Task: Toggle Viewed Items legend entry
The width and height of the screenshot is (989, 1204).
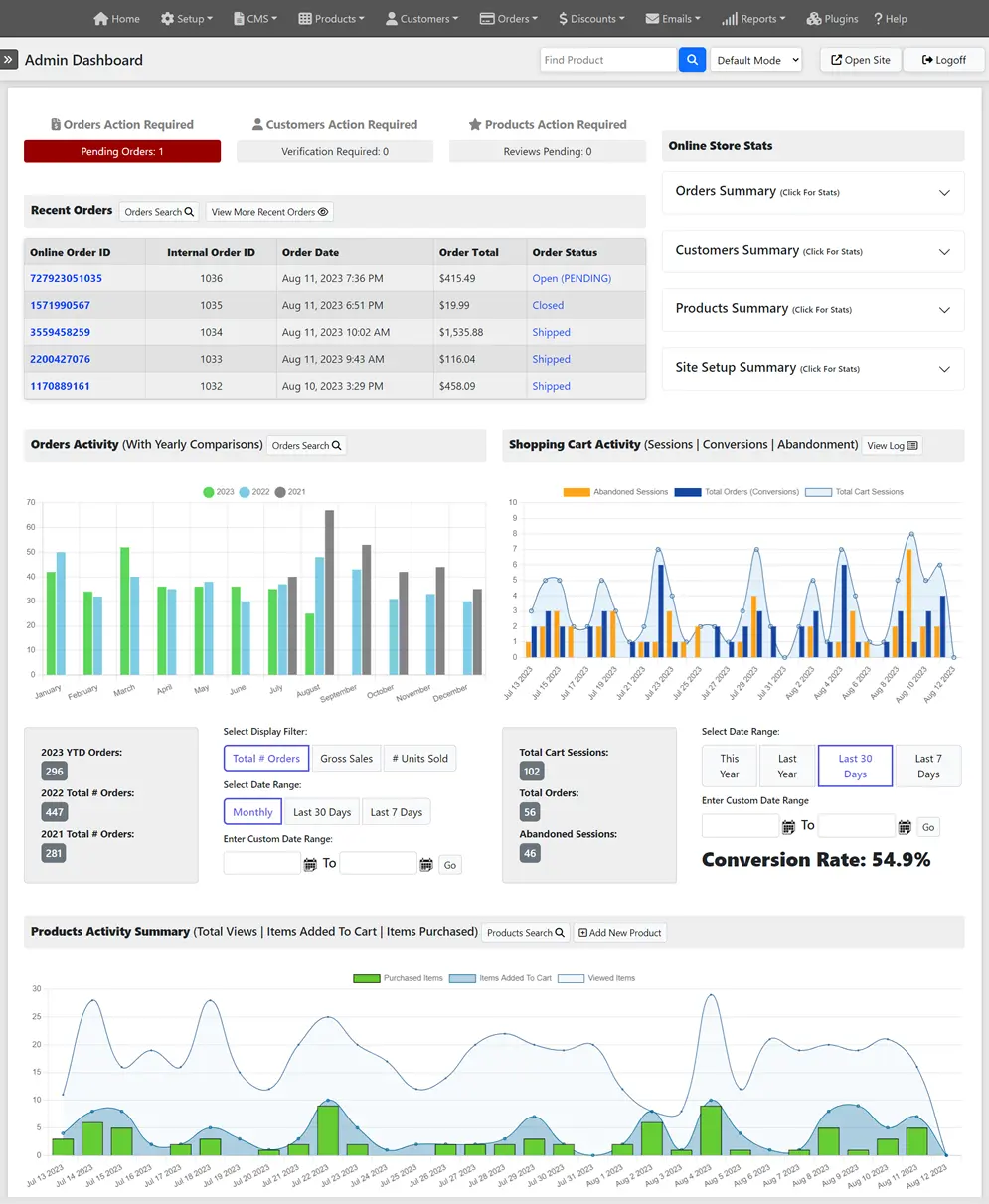Action: (x=596, y=978)
